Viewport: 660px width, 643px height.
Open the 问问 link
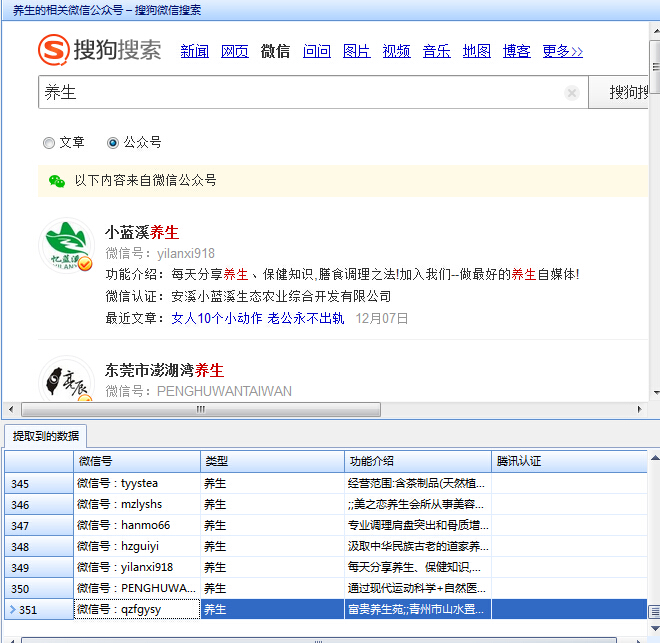point(317,51)
